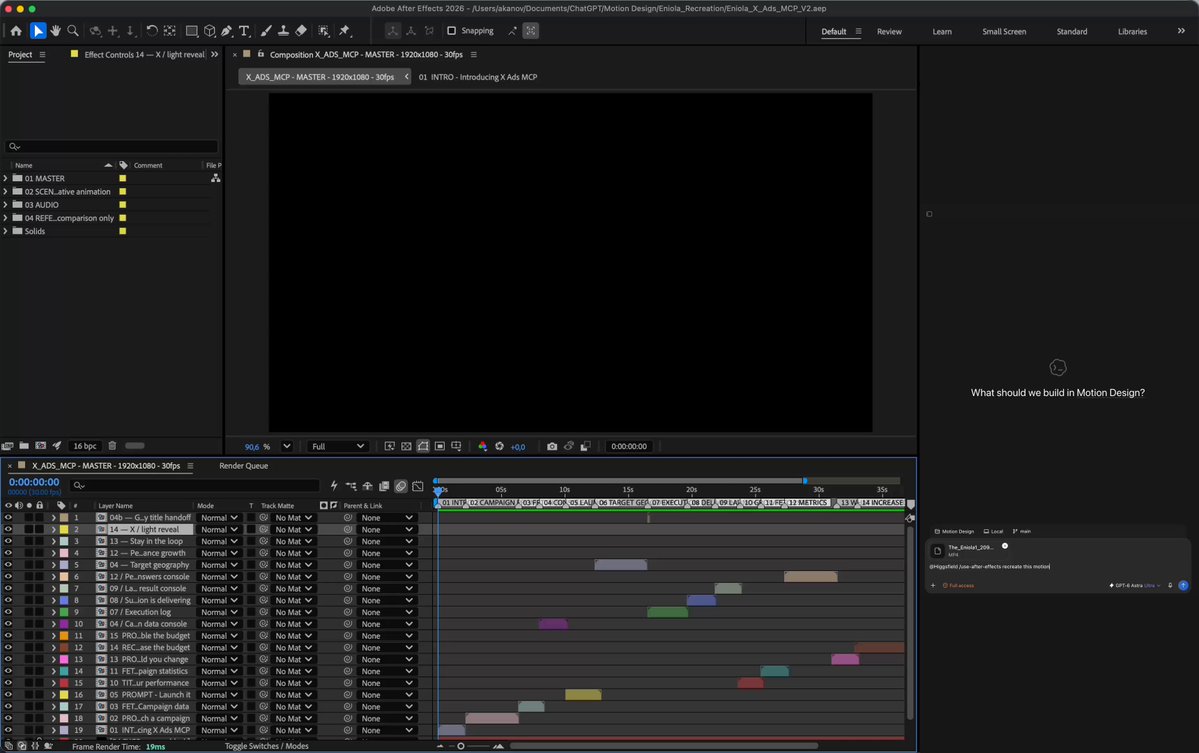
Task: Select the Rectangle shape tool
Action: point(191,31)
